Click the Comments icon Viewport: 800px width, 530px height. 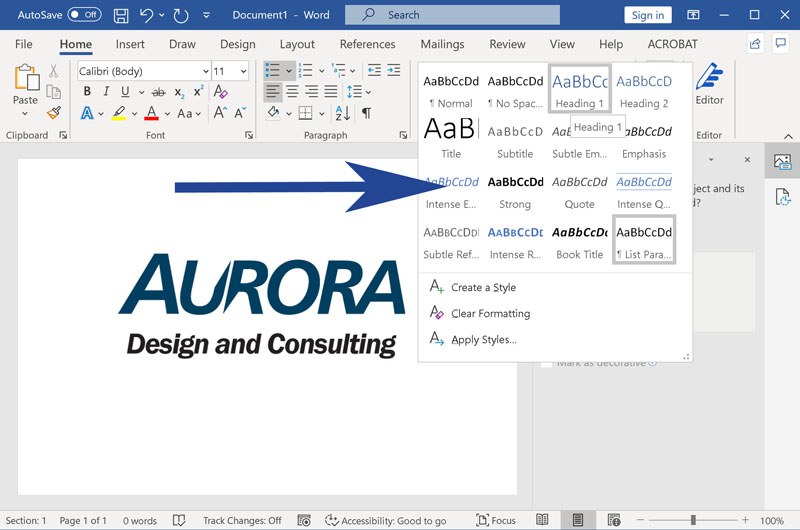tap(781, 43)
